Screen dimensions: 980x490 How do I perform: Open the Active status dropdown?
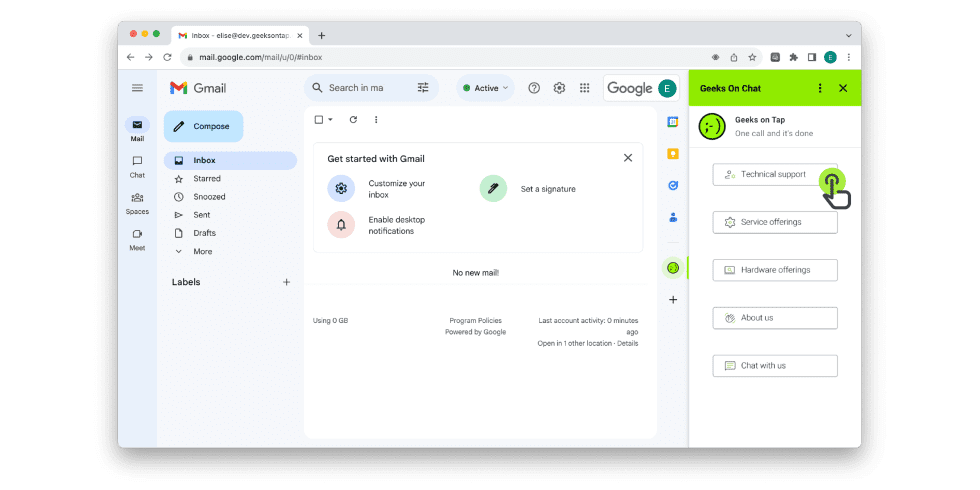(x=485, y=88)
